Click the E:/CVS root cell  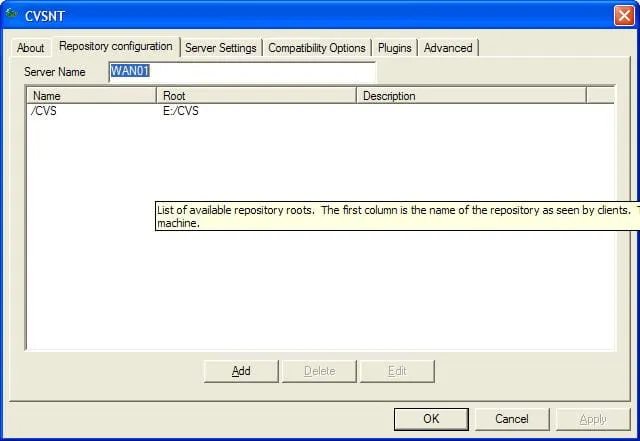click(181, 111)
